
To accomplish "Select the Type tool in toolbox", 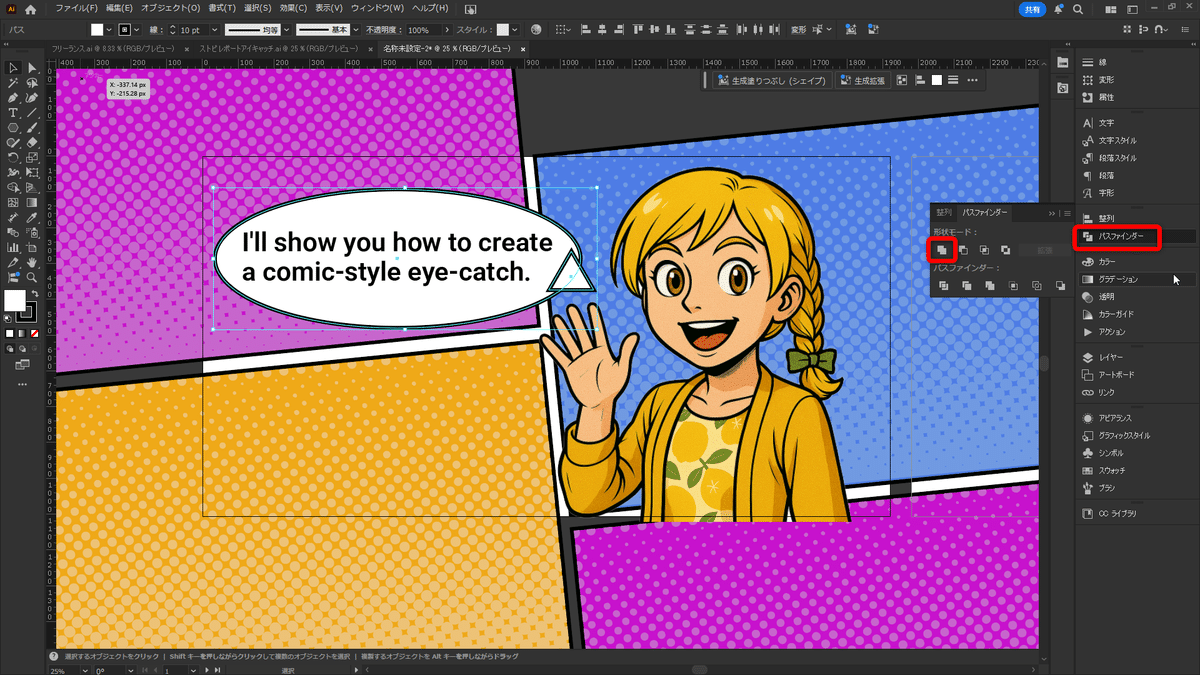I will pyautogui.click(x=13, y=113).
